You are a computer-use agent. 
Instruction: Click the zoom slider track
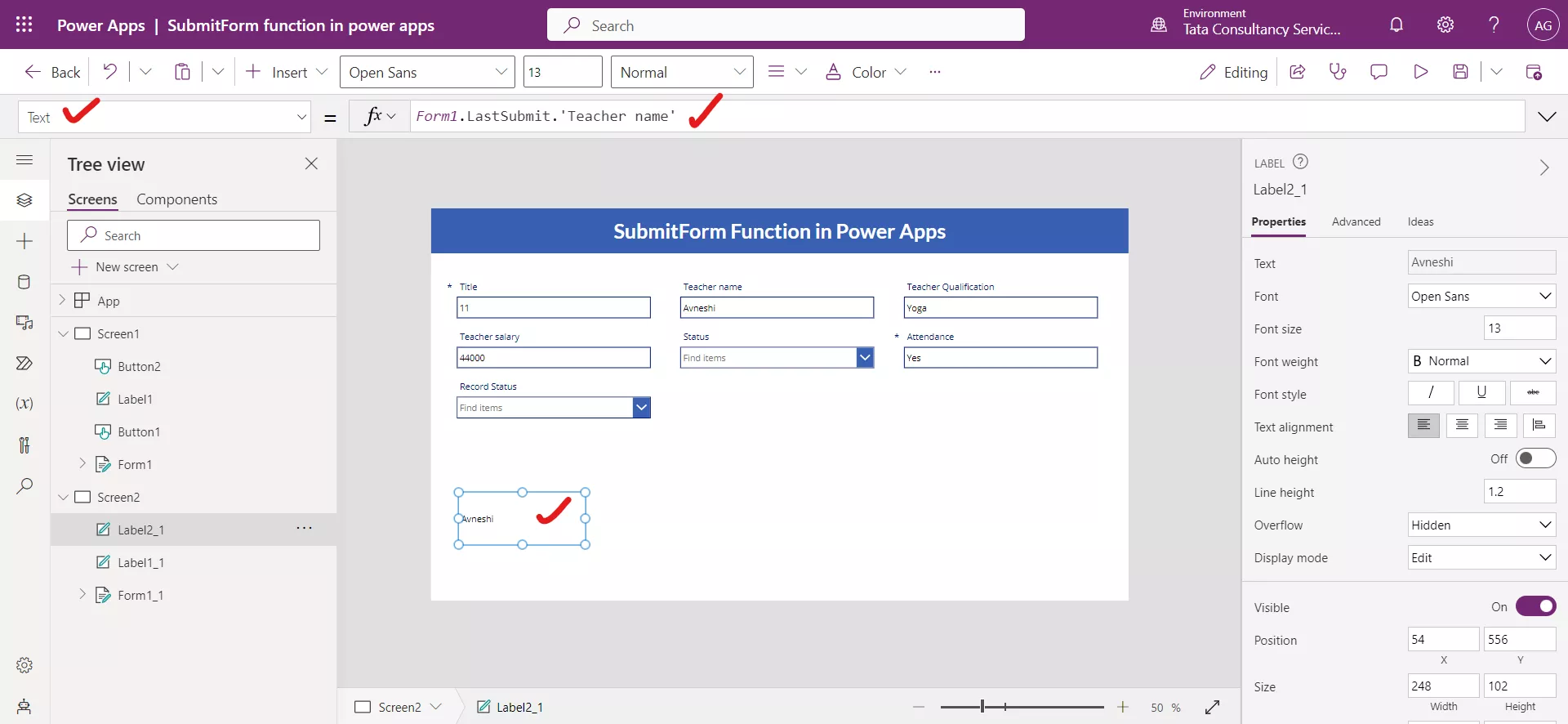click(x=1022, y=707)
